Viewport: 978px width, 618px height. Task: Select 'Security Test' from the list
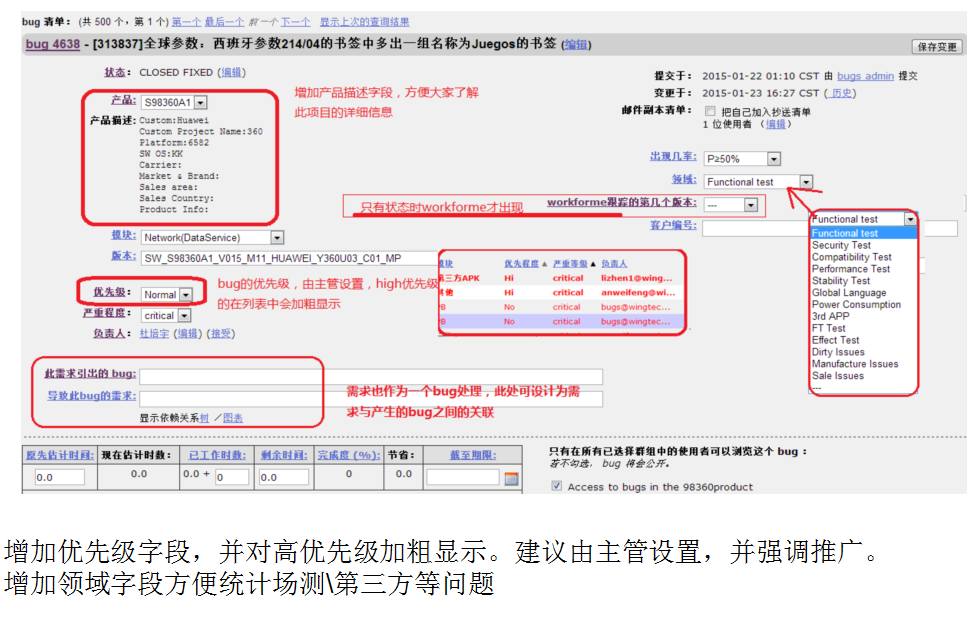(841, 245)
